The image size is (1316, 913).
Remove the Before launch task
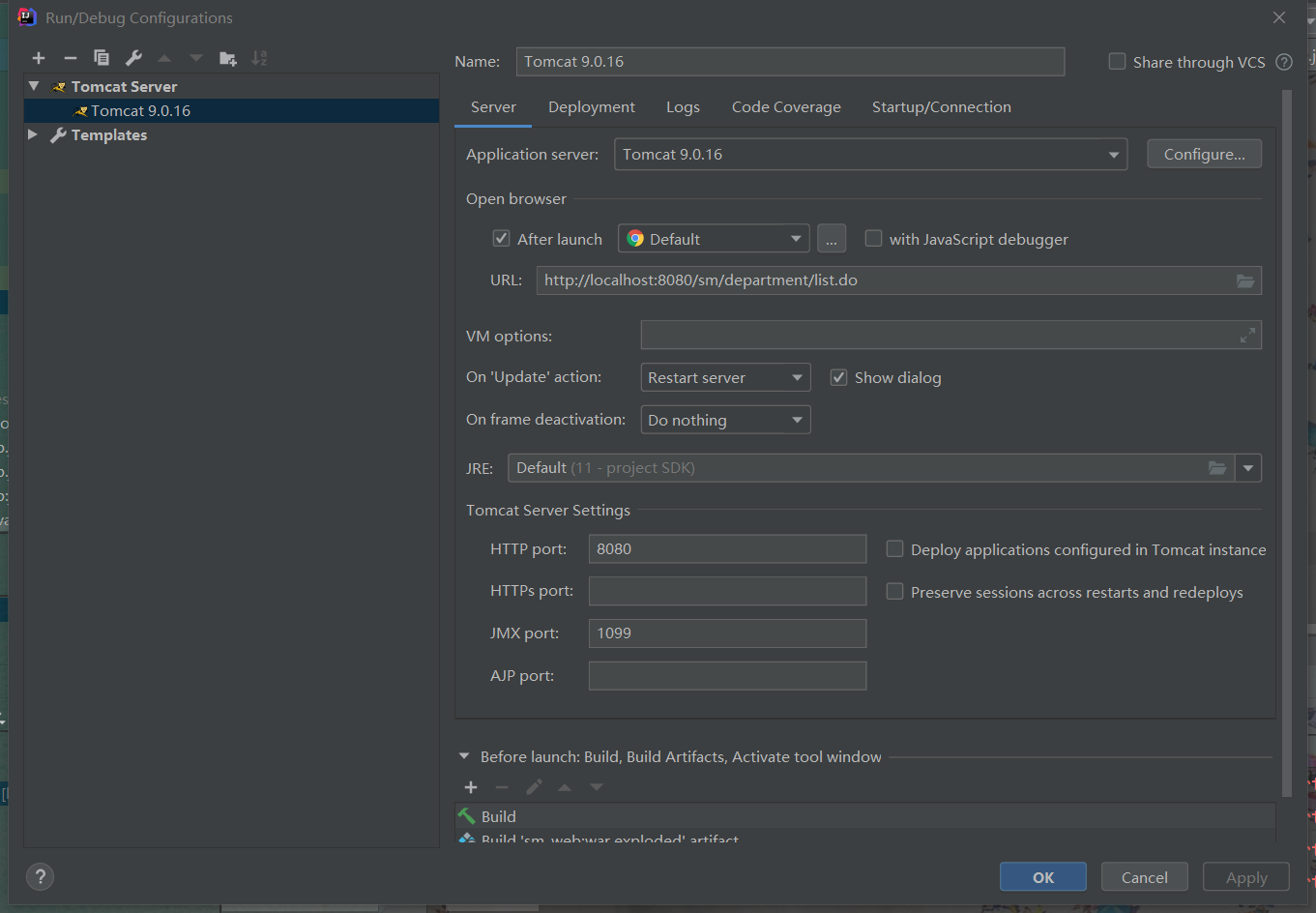pos(502,787)
